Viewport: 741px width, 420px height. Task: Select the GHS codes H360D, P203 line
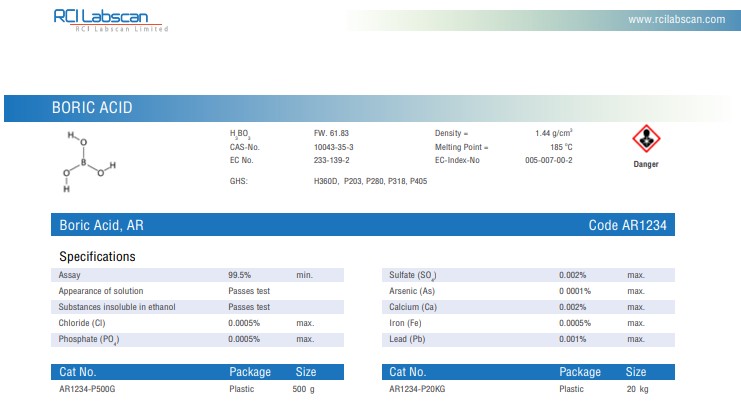coord(370,182)
